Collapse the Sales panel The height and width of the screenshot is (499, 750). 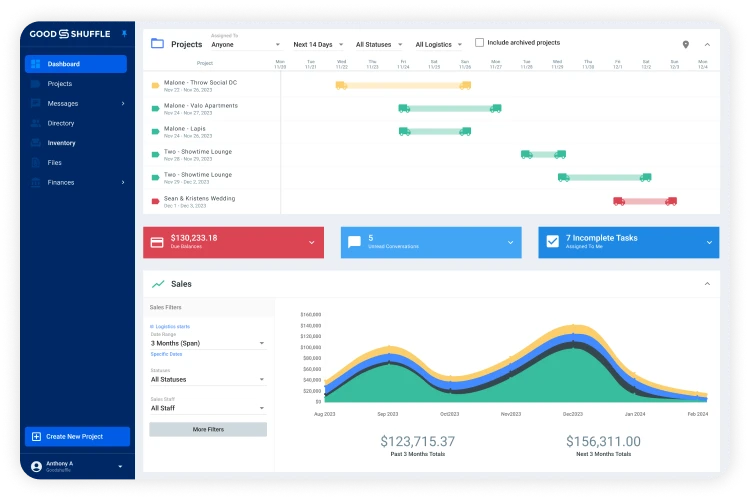707,284
